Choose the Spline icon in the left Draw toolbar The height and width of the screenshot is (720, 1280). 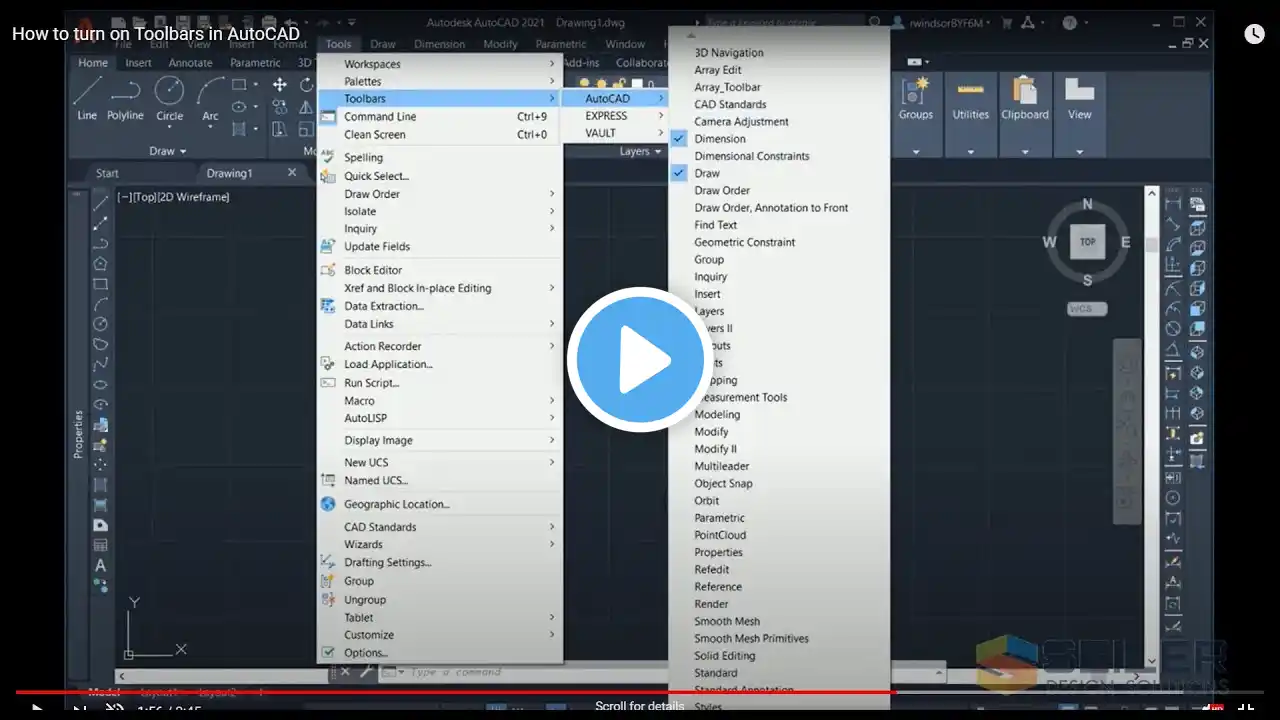tap(100, 364)
